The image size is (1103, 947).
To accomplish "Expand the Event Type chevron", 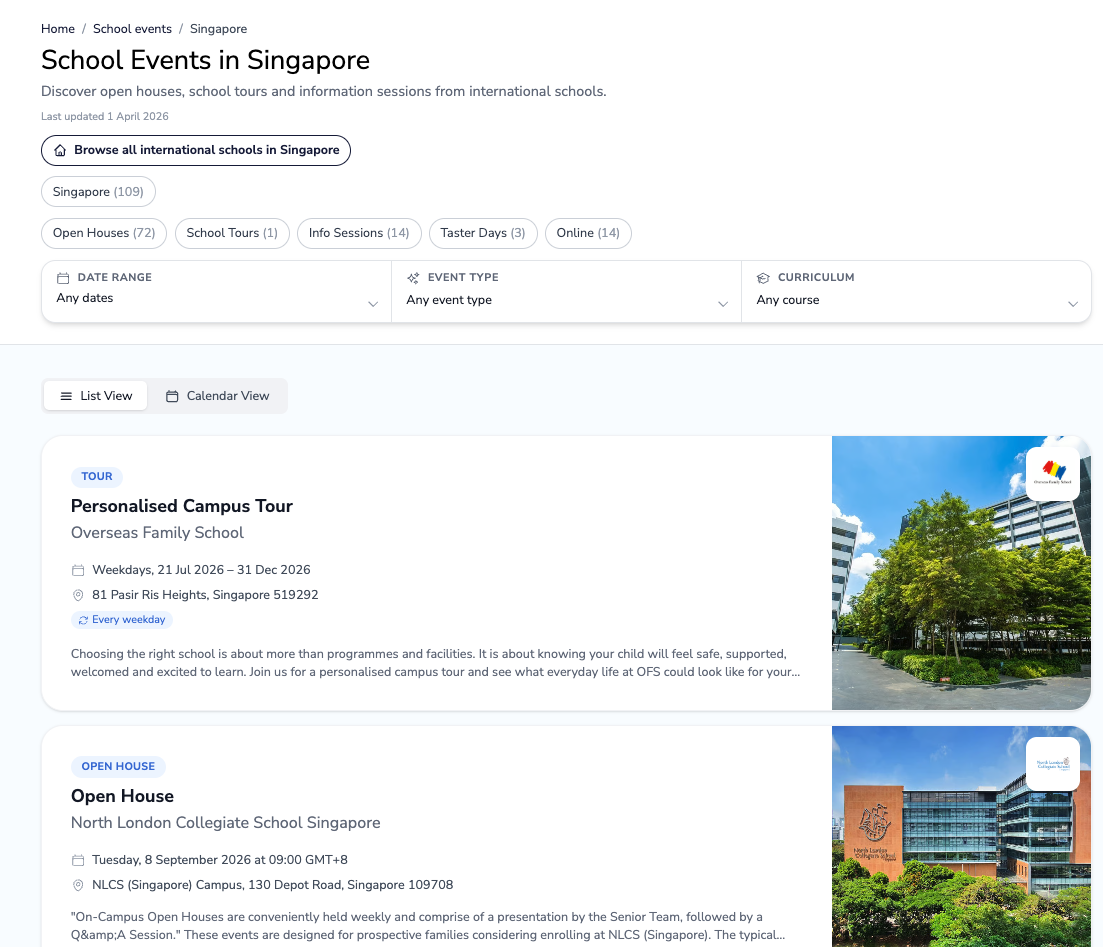I will (722, 304).
